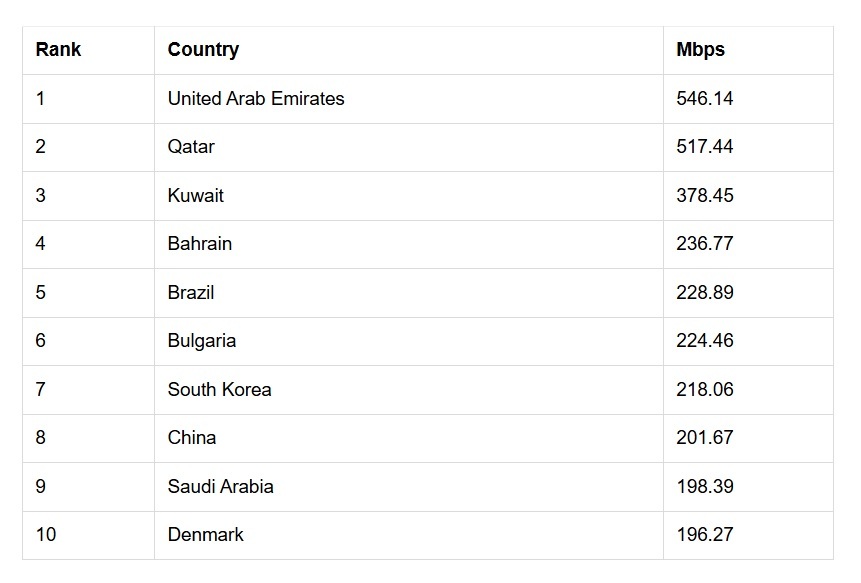Viewport: 861px width, 583px height.
Task: Click the South Korea cell
Action: [219, 389]
